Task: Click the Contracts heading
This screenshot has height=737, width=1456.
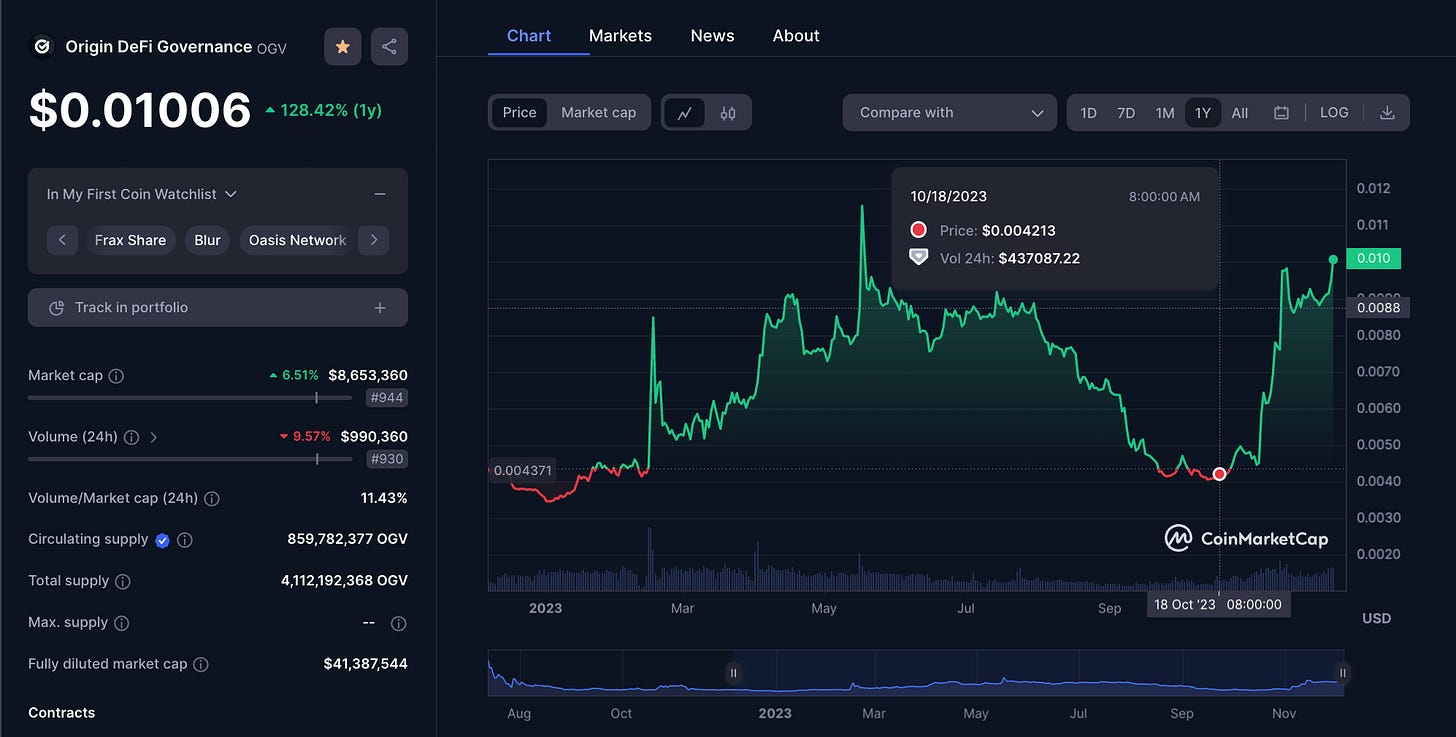Action: pos(62,713)
